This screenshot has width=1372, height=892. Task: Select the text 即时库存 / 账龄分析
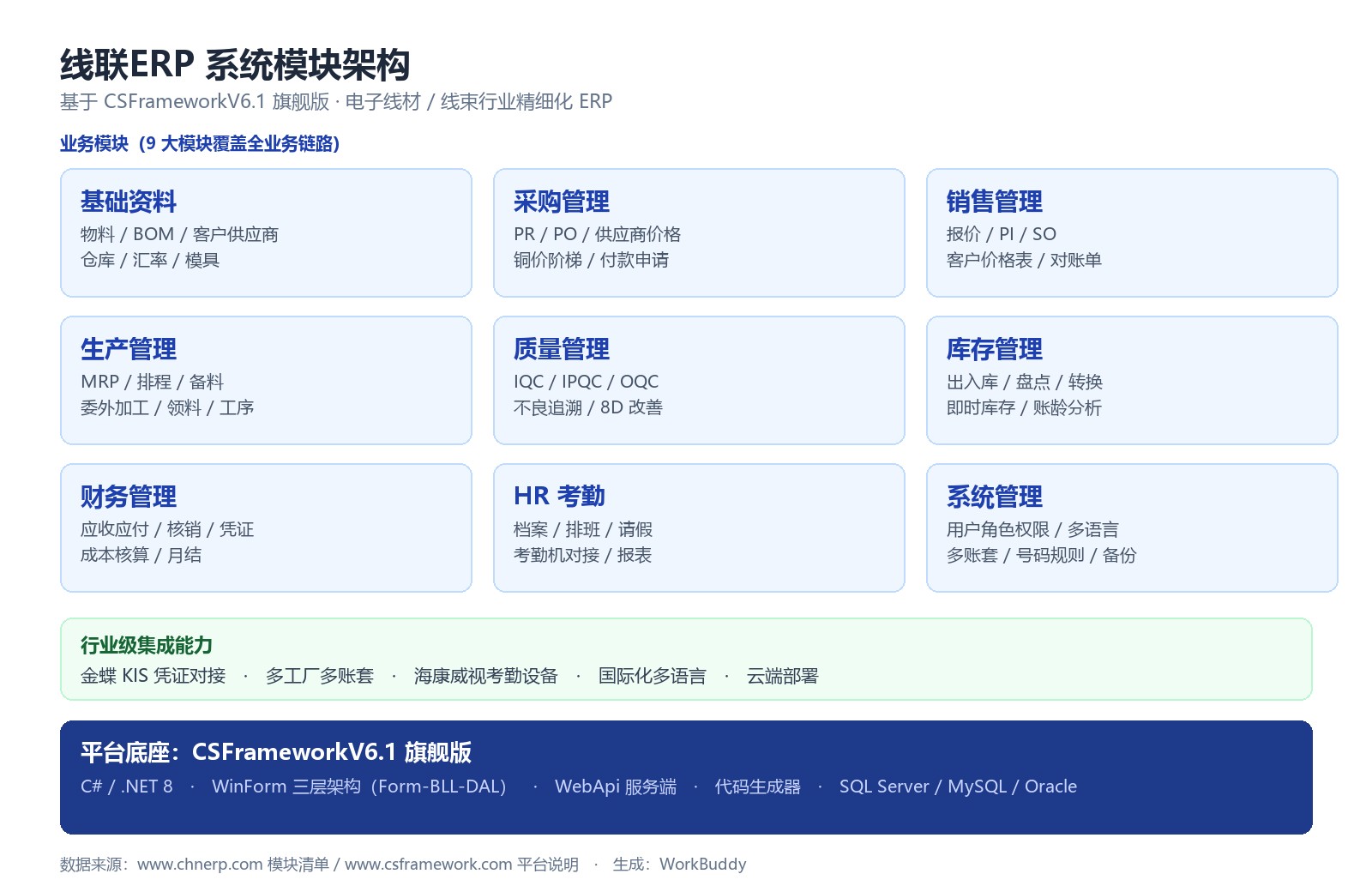1024,407
